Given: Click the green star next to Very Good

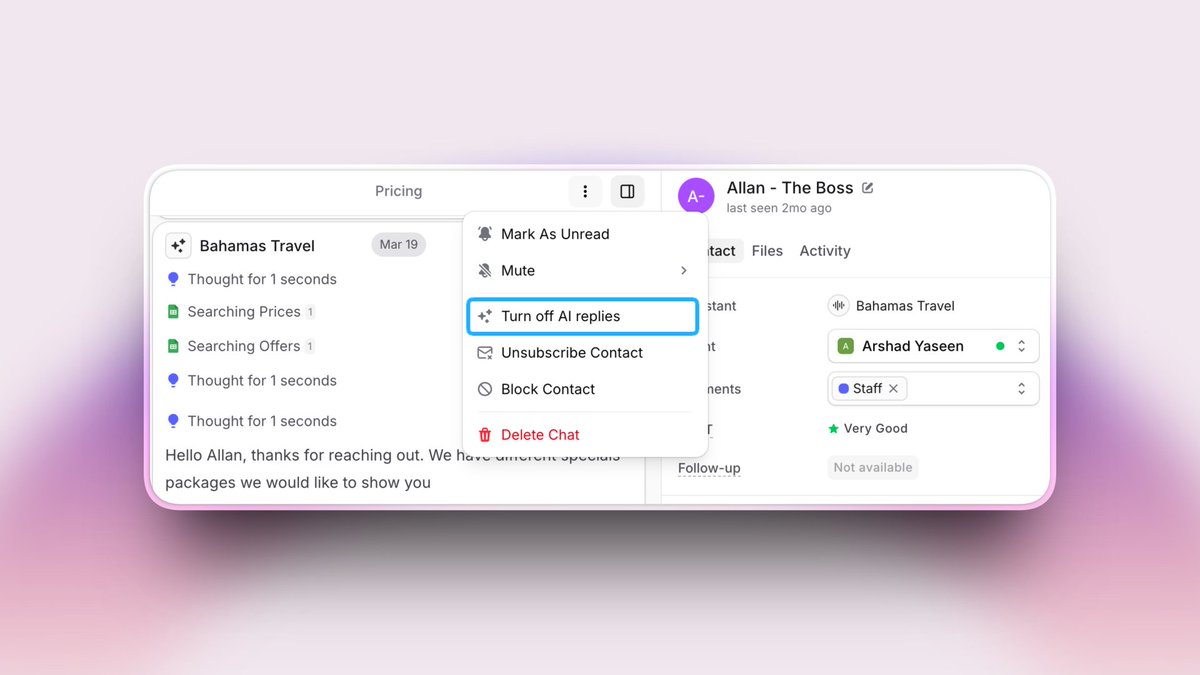Looking at the screenshot, I should coord(833,428).
